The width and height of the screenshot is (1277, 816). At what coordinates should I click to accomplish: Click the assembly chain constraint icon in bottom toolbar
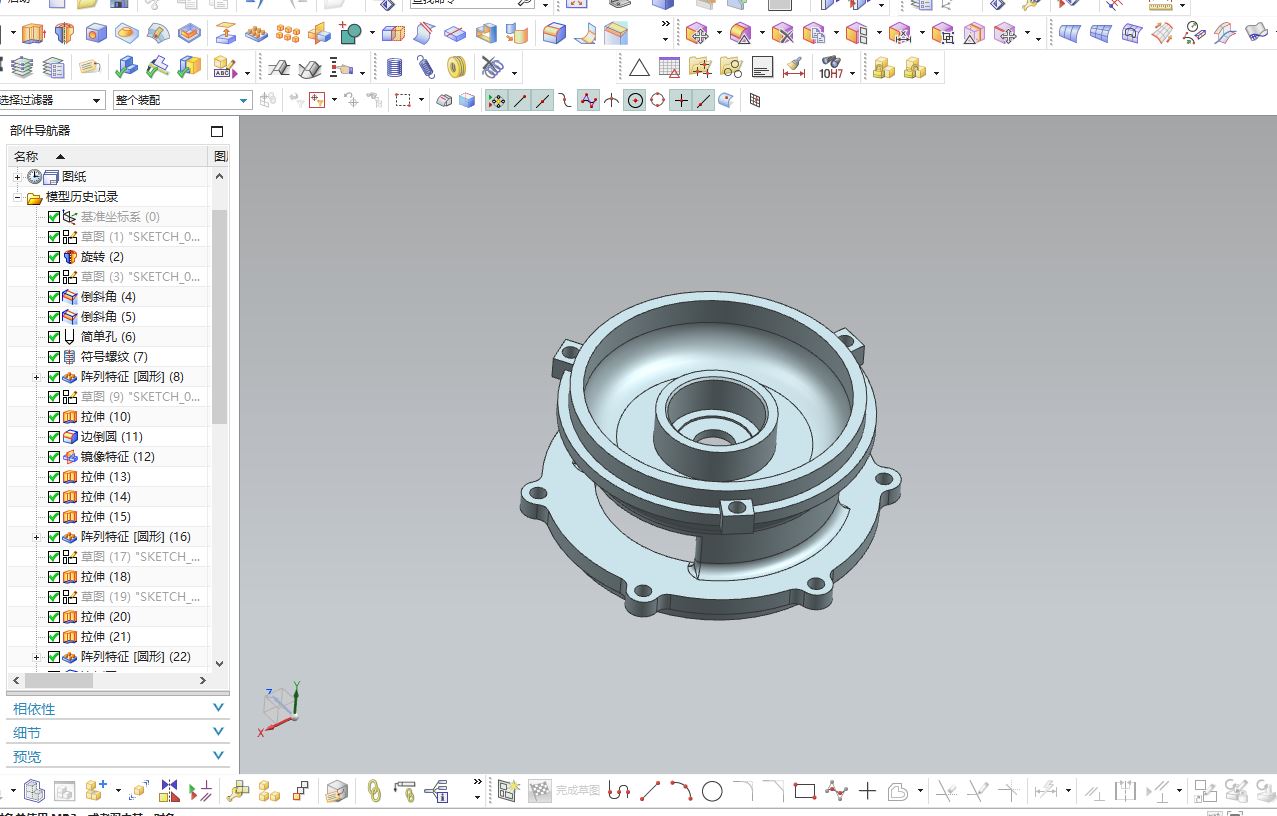[x=374, y=791]
